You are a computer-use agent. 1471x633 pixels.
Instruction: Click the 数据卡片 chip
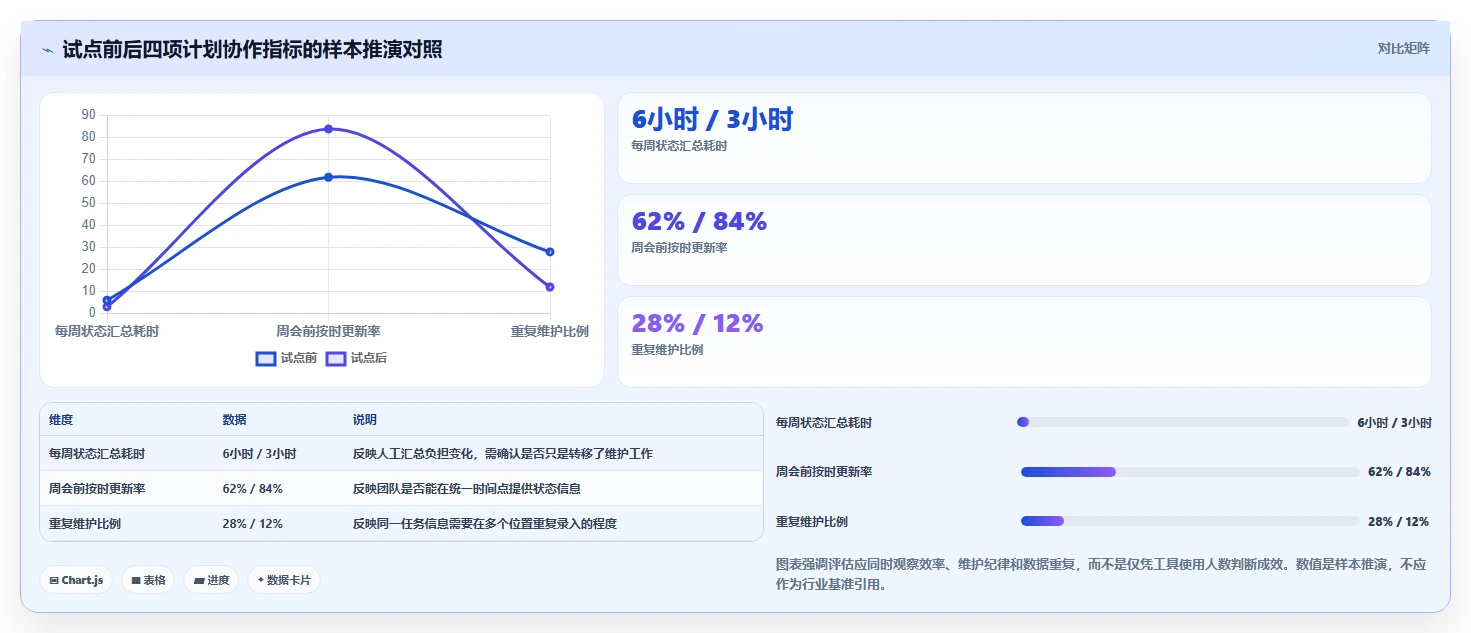click(x=284, y=580)
